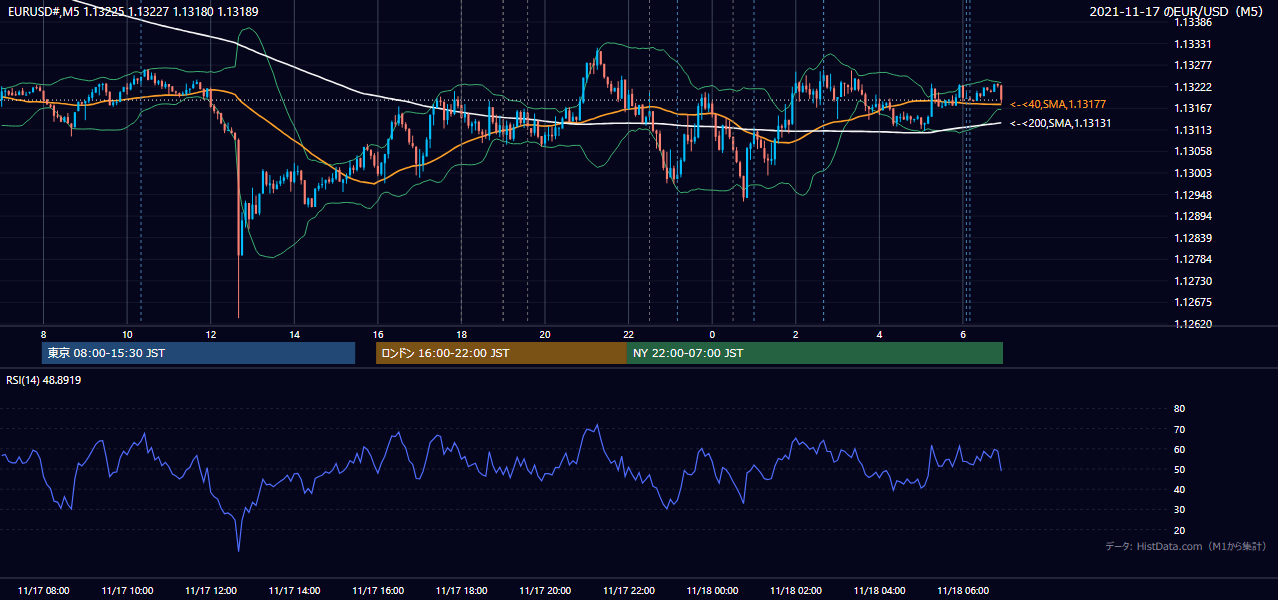This screenshot has width=1278, height=600.
Task: Click price axis value 1.12784
Action: (x=1193, y=259)
